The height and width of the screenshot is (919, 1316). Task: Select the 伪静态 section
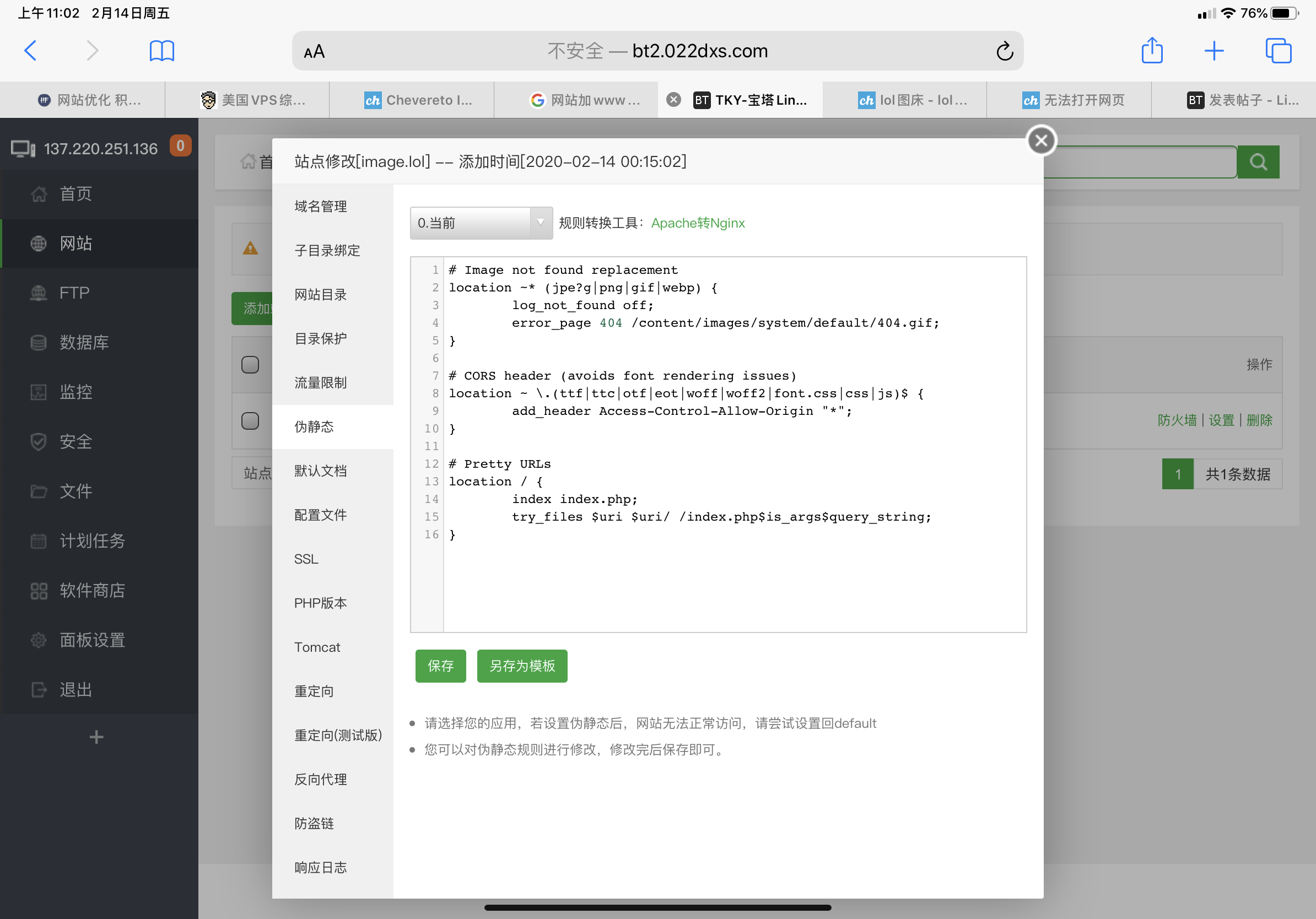pyautogui.click(x=332, y=427)
